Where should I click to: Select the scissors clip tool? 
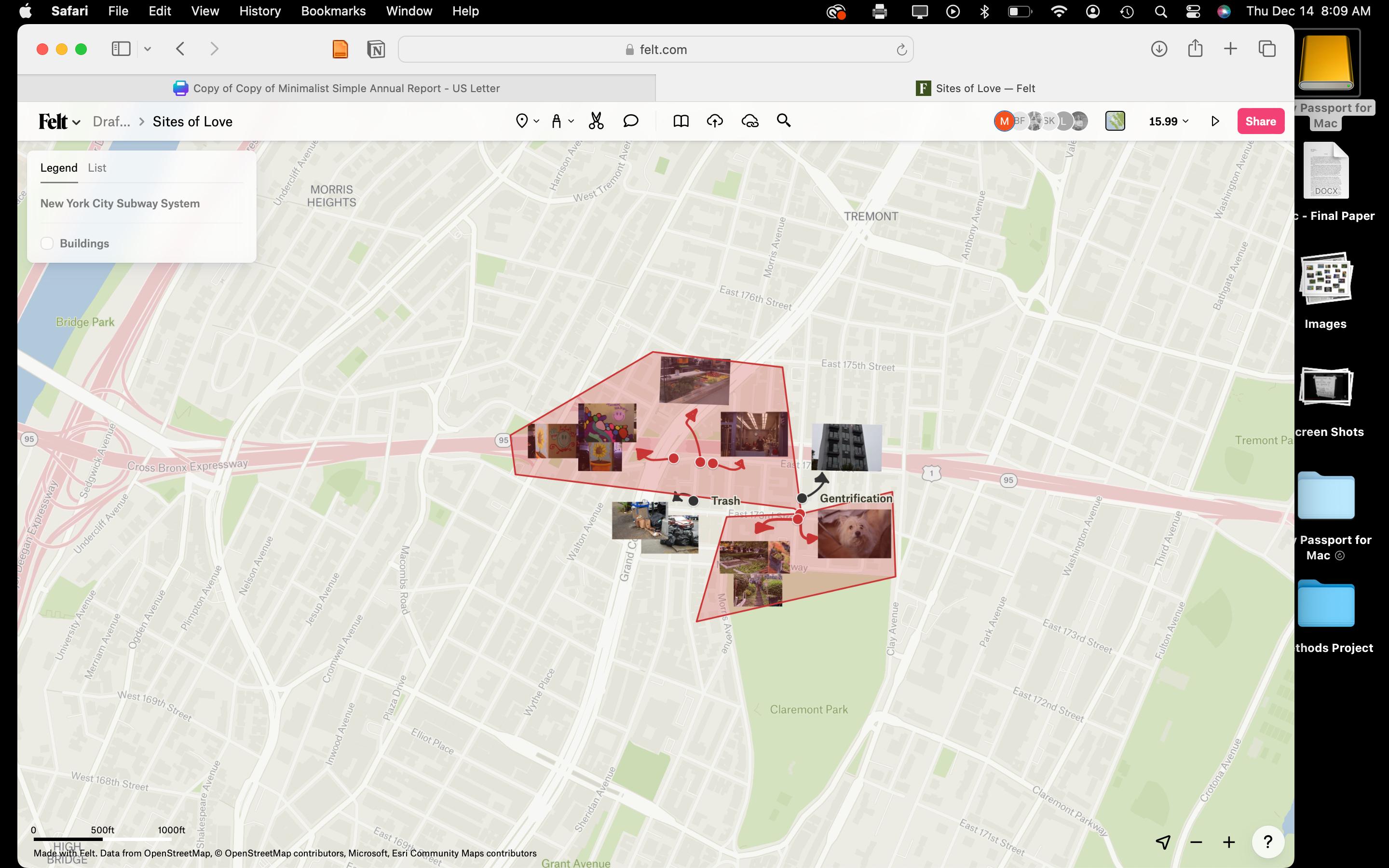(596, 121)
